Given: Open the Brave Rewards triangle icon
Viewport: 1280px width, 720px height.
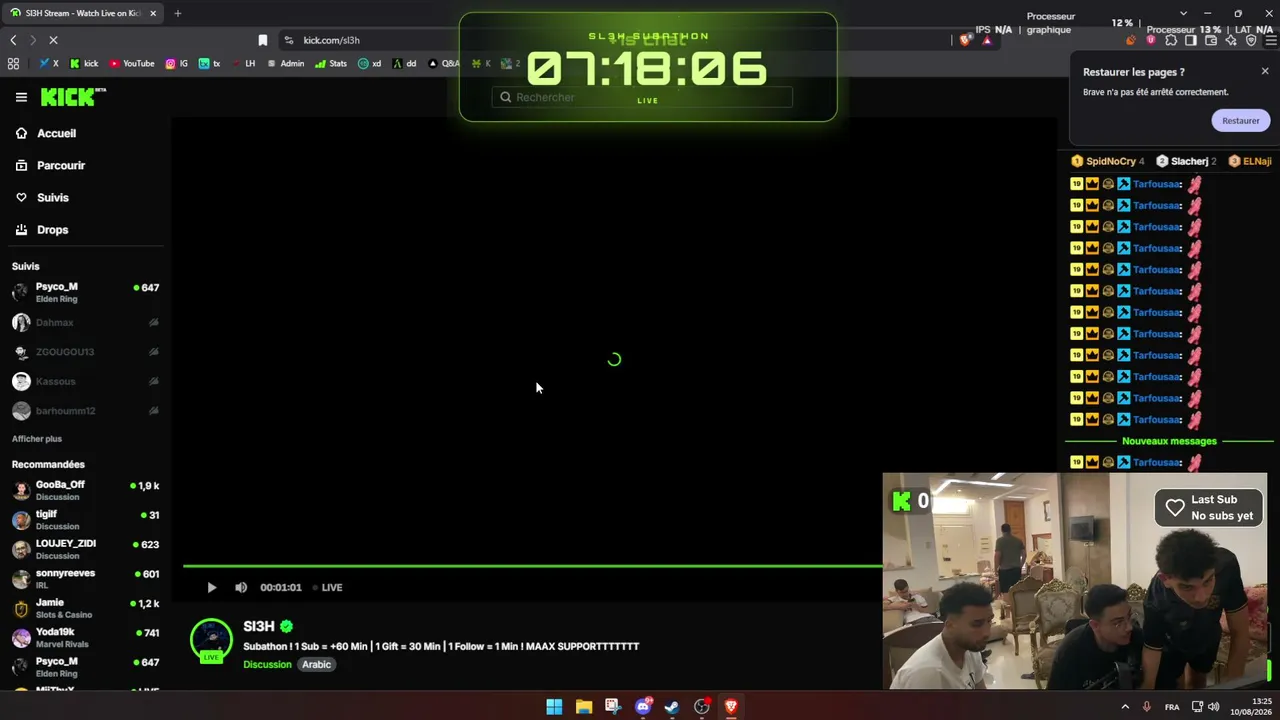Looking at the screenshot, I should 987,40.
